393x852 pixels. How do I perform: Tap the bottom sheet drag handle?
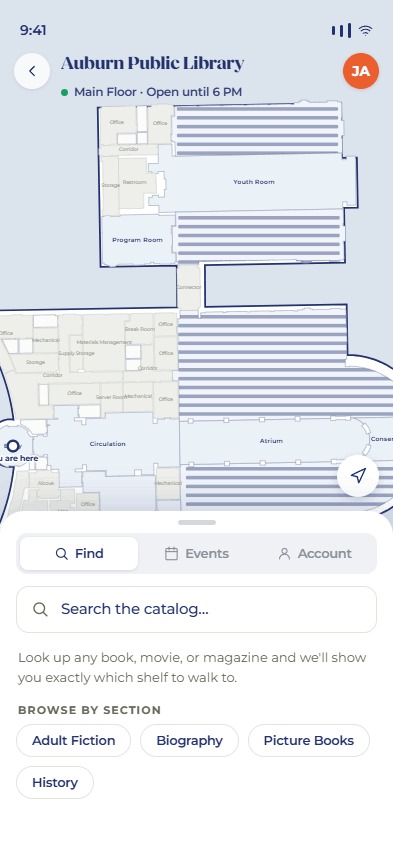[x=197, y=523]
